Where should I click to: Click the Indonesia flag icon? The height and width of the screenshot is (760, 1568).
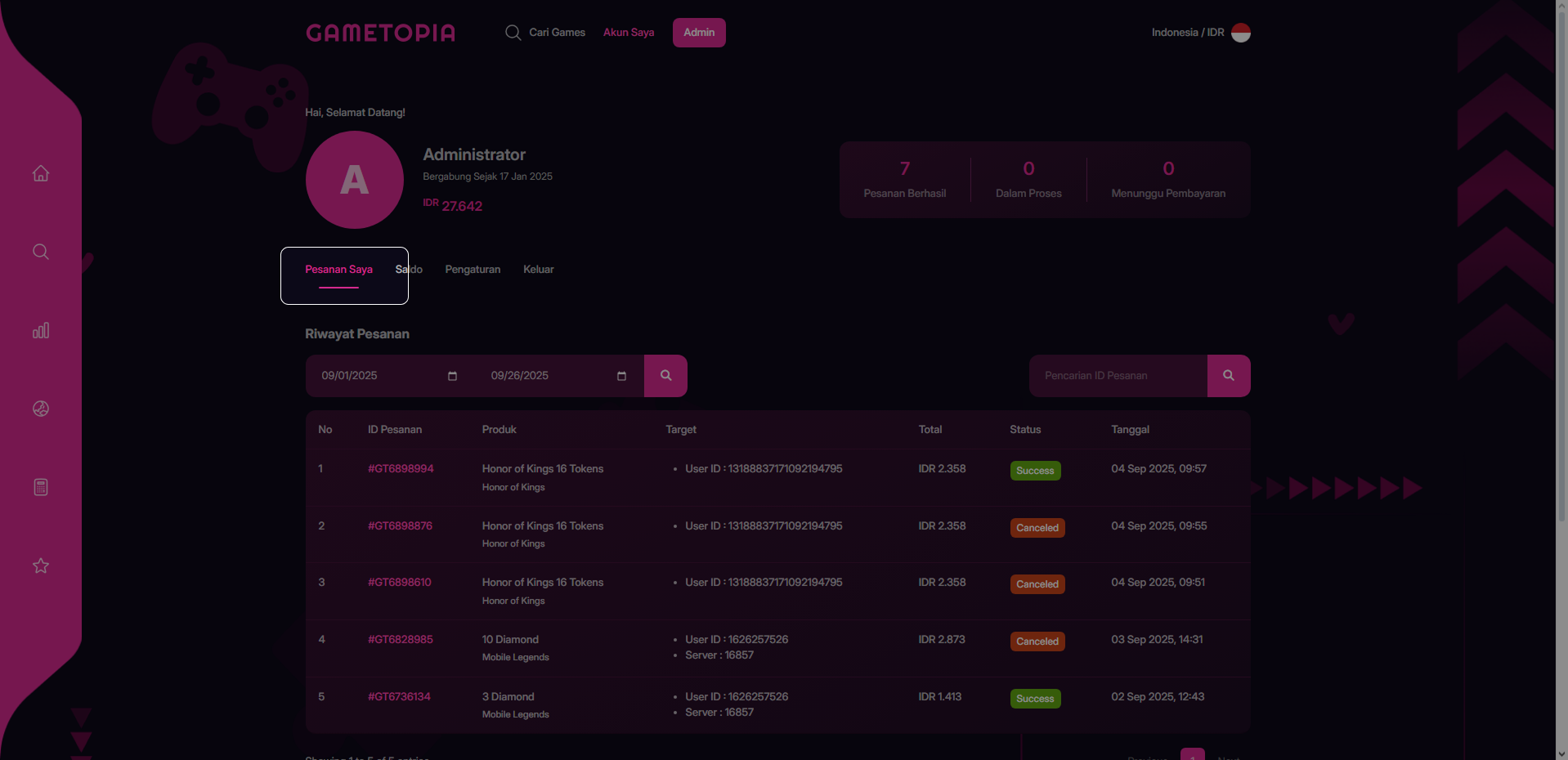(1241, 33)
